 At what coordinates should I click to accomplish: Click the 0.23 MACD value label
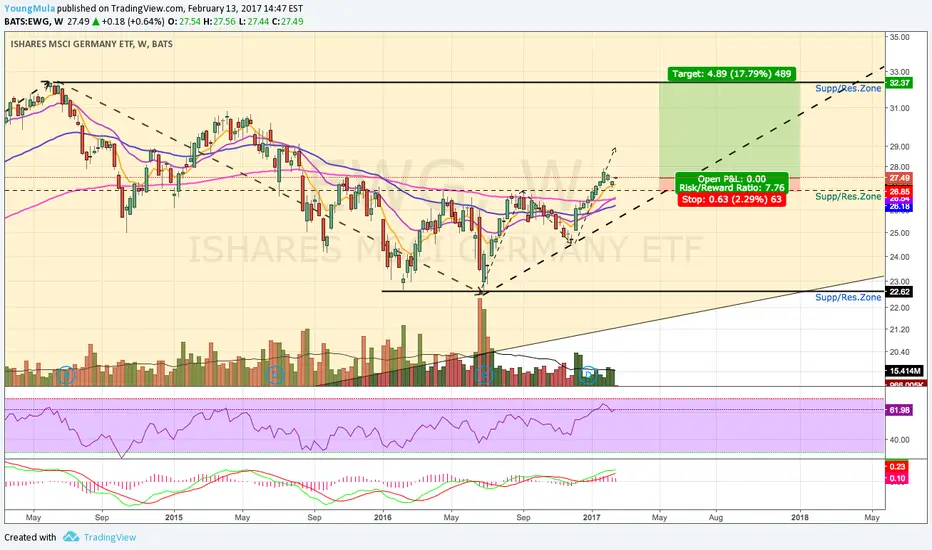tap(897, 467)
